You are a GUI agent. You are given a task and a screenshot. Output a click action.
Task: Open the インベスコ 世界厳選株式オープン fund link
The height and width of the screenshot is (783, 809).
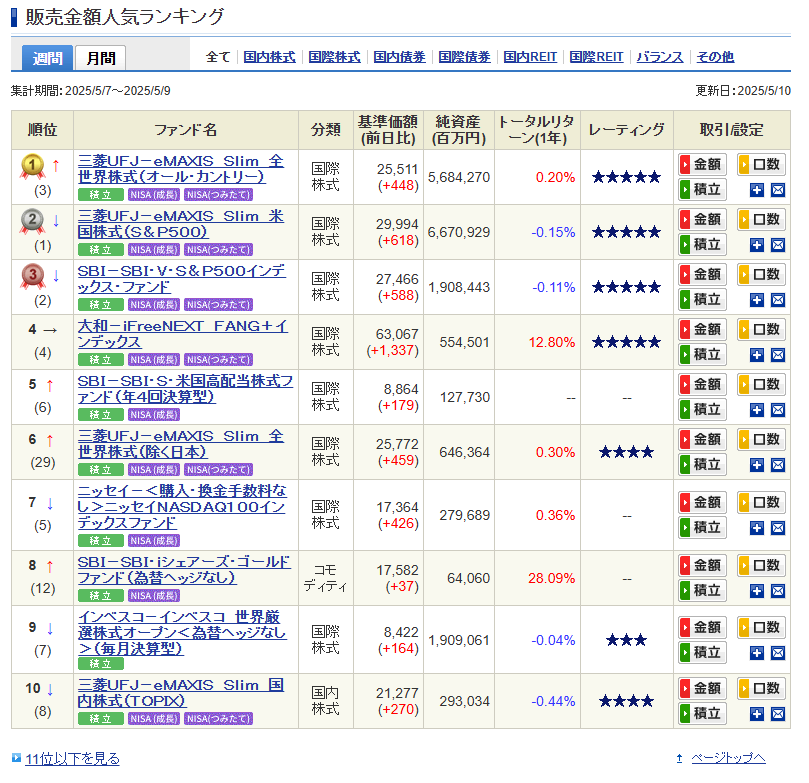tap(182, 633)
